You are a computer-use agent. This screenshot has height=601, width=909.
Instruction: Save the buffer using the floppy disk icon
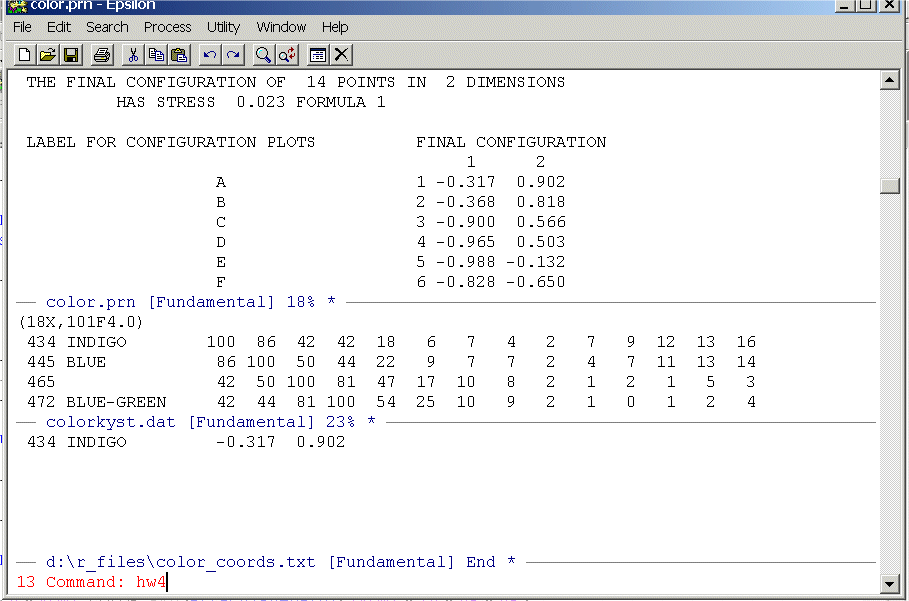71,54
